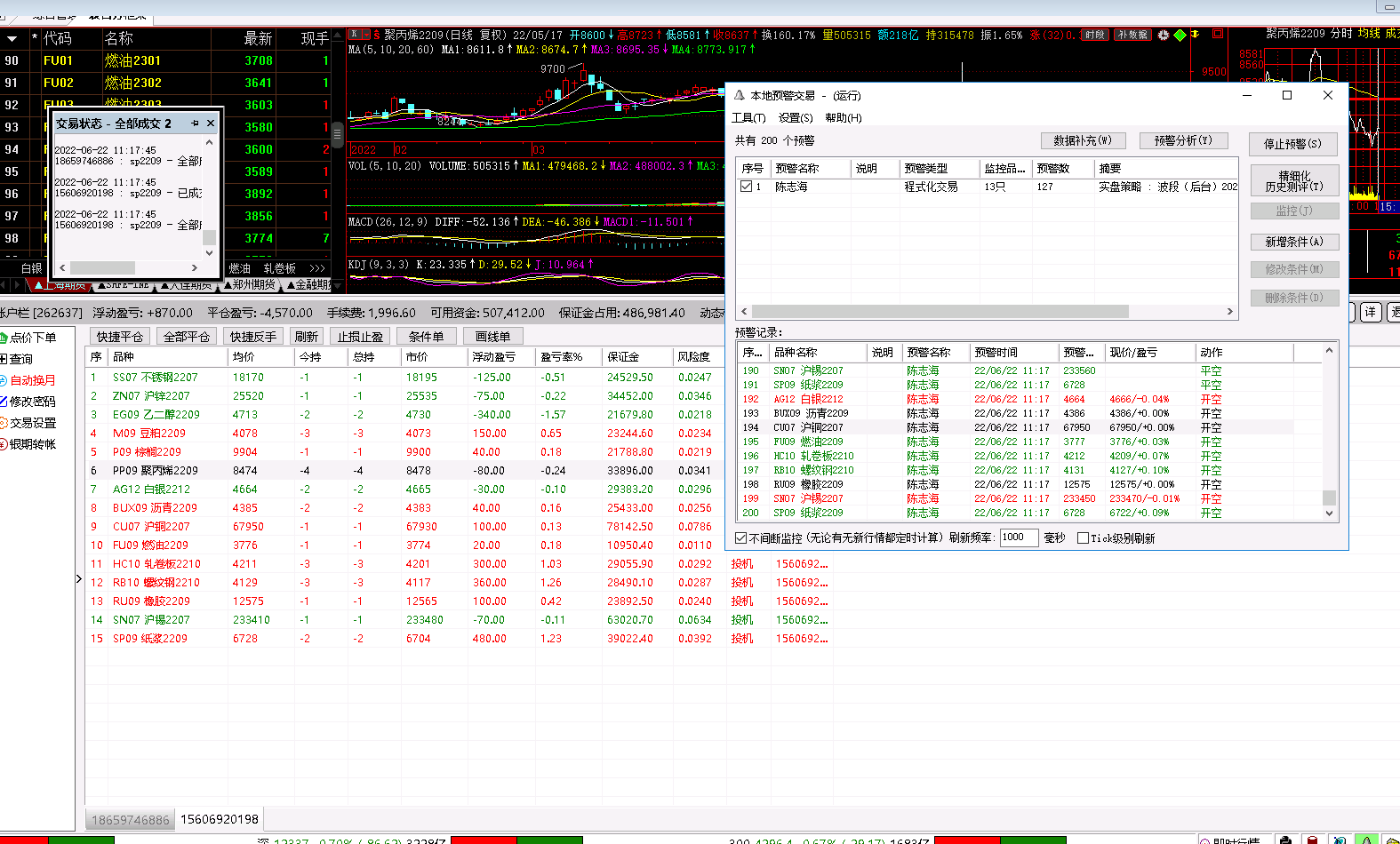
Task: Click 撤机 link in SP09 纸浆2209 row
Action: point(742,639)
